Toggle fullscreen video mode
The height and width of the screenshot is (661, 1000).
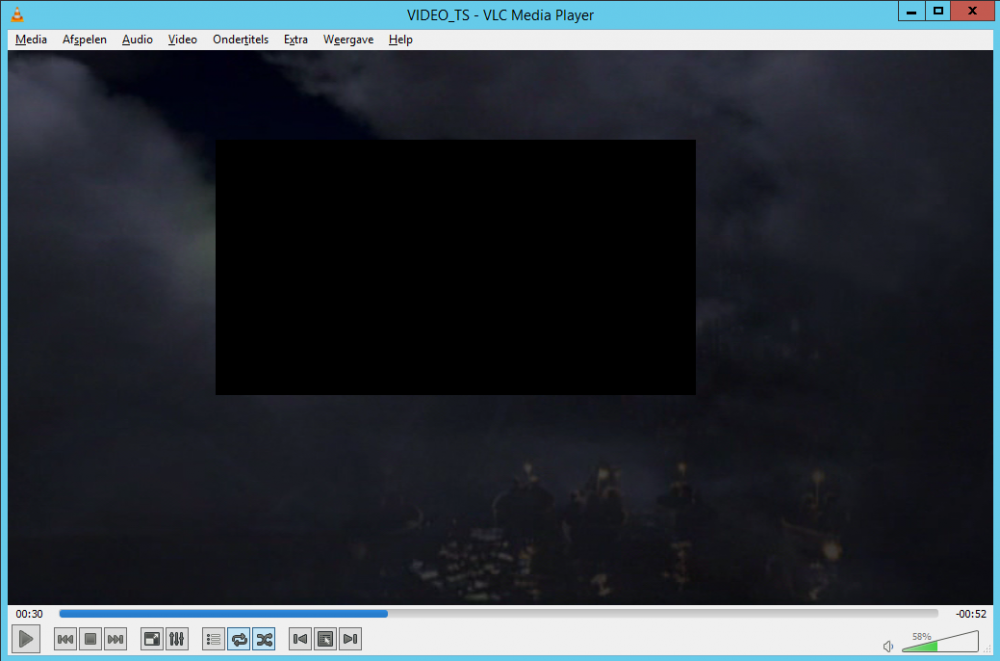(152, 639)
